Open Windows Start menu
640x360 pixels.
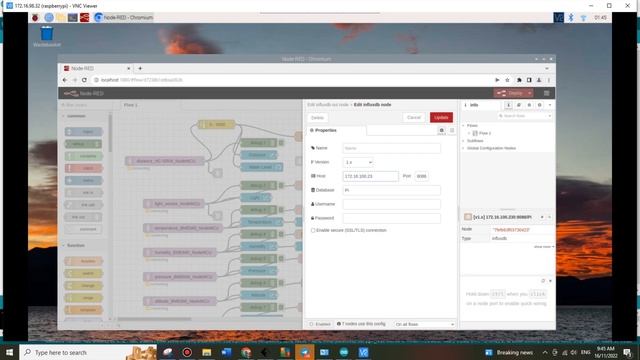pyautogui.click(x=9, y=352)
